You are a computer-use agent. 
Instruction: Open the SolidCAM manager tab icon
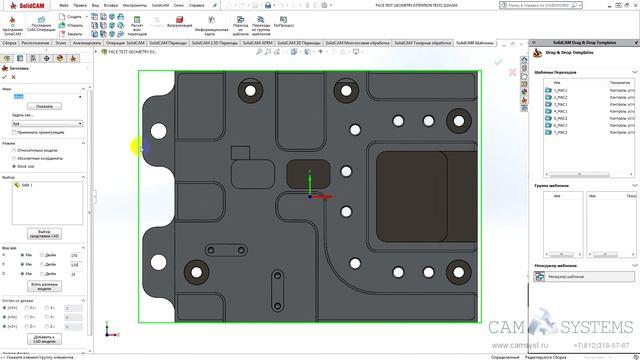click(73, 58)
